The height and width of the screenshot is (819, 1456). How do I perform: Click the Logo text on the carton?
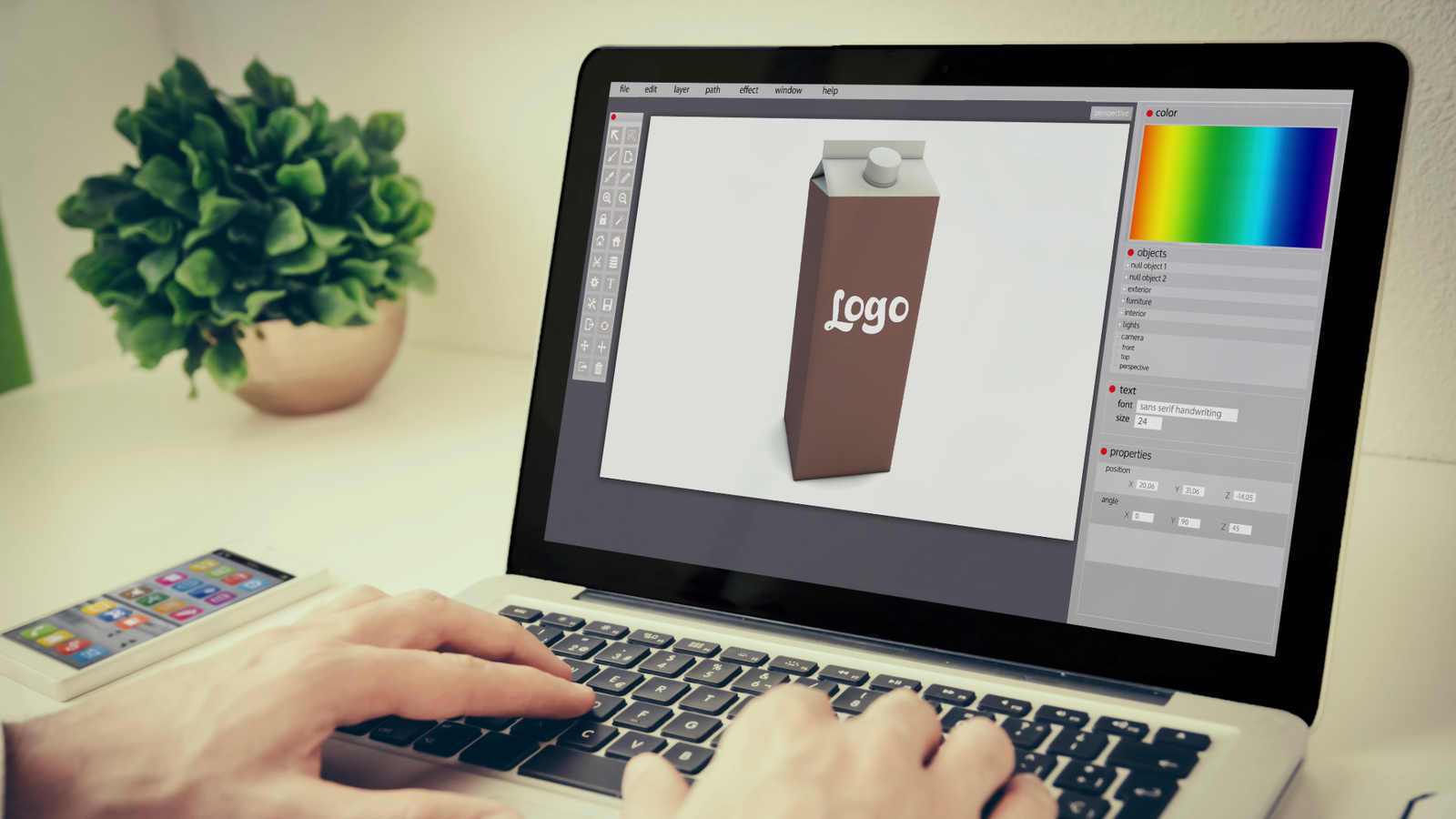point(866,310)
